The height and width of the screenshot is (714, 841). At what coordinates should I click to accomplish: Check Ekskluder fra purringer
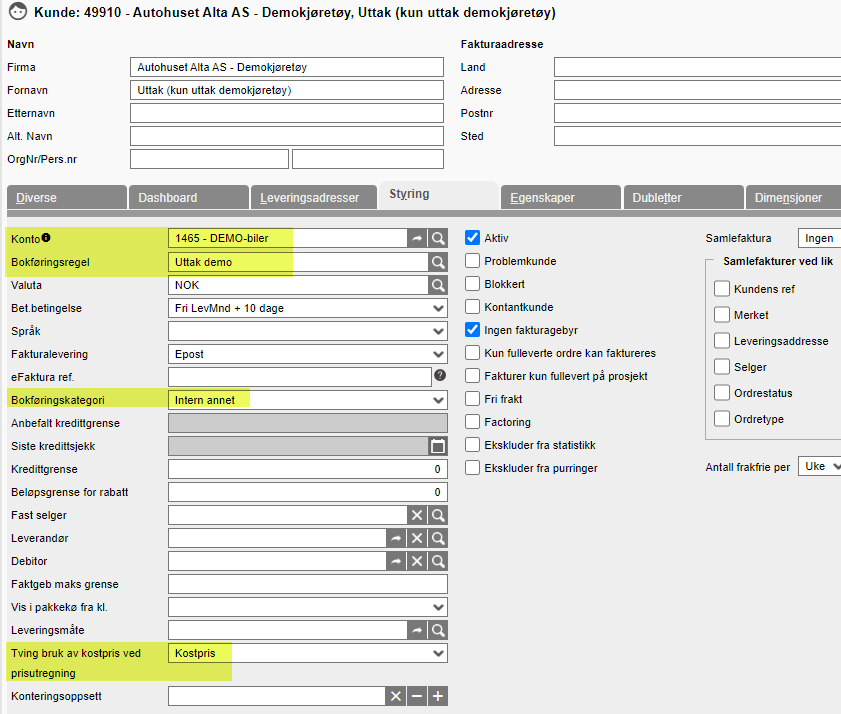[x=472, y=468]
